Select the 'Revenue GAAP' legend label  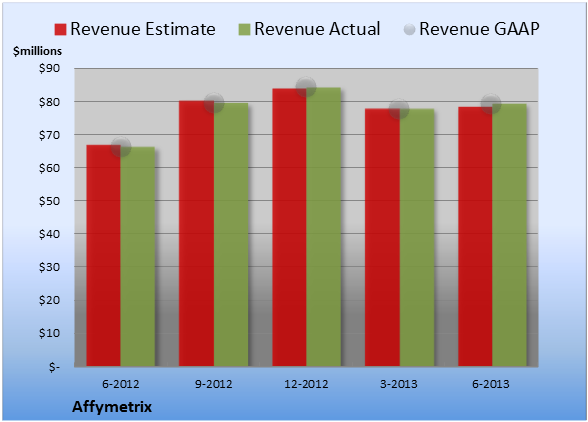click(x=480, y=29)
